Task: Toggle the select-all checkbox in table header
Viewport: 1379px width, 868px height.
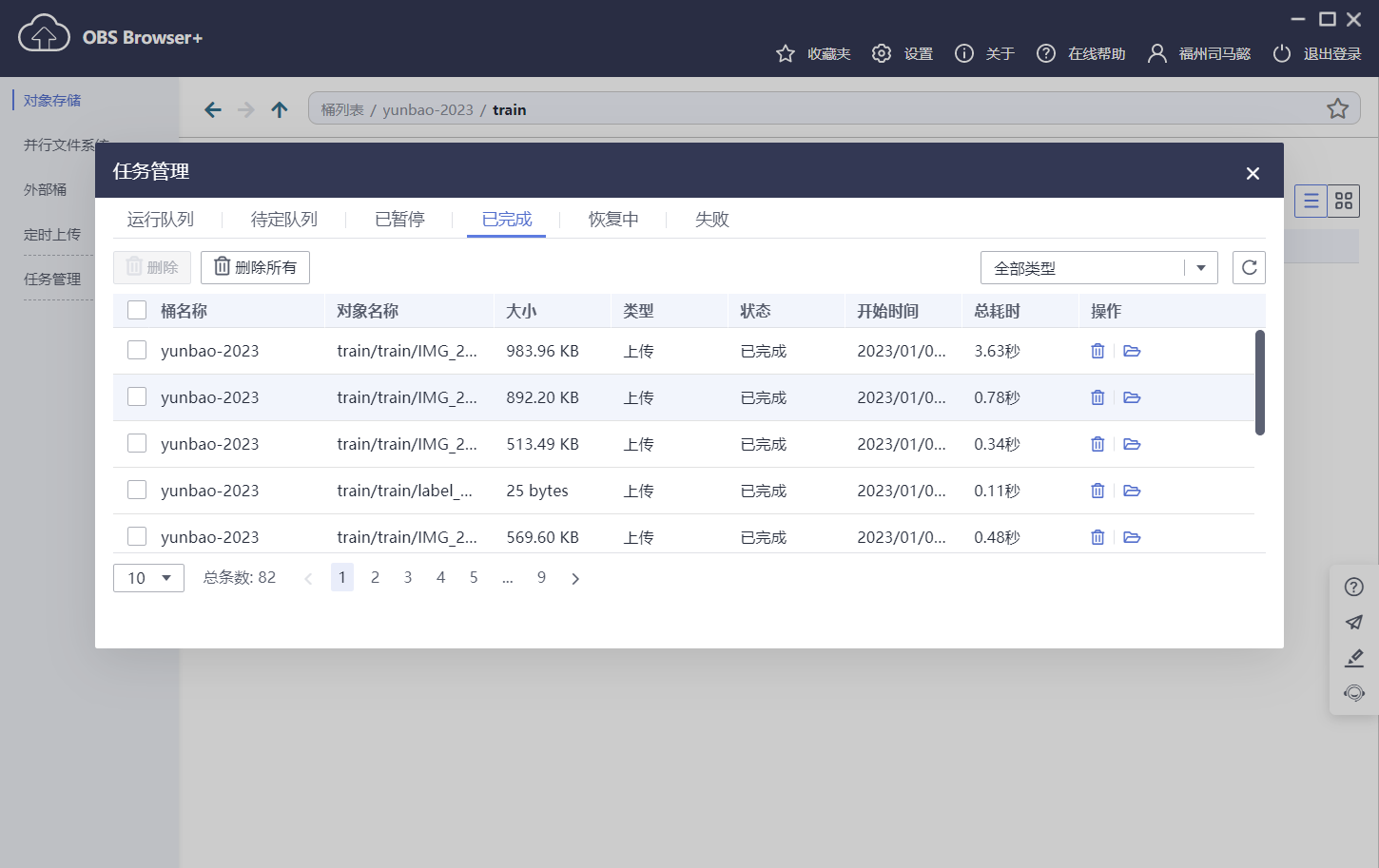Action: pyautogui.click(x=137, y=310)
